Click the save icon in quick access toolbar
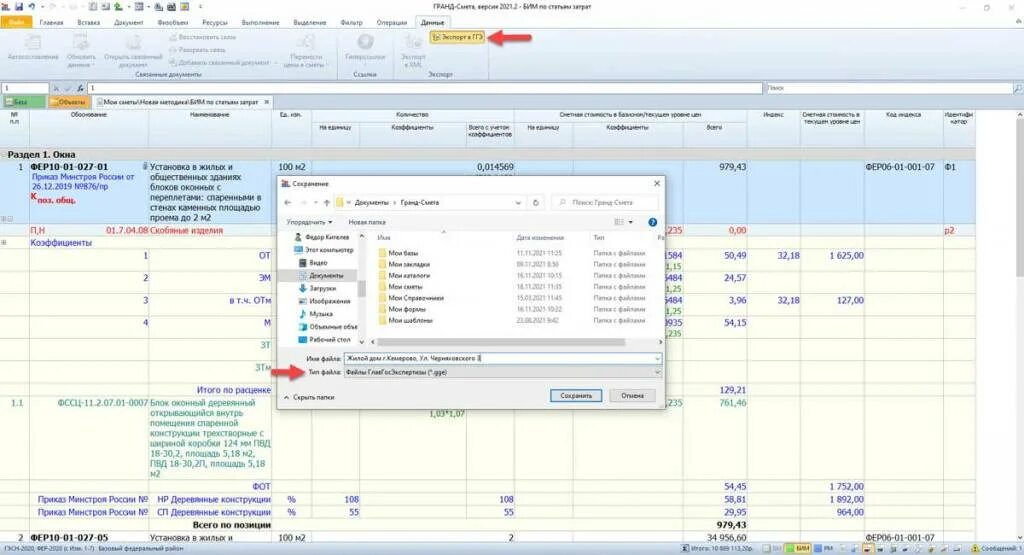The width and height of the screenshot is (1024, 555). (x=19, y=7)
